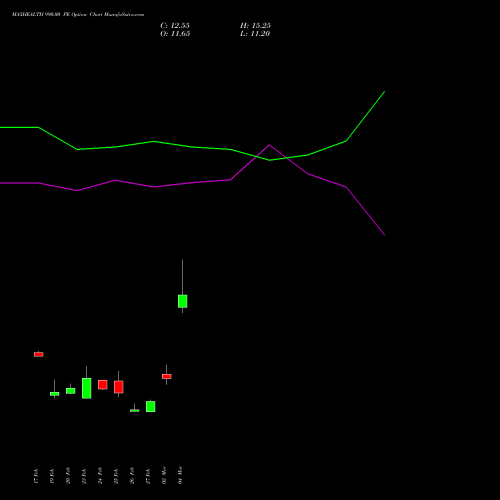Click the open value O: 11.65
Screen dimensions: 500x500
tap(175, 34)
